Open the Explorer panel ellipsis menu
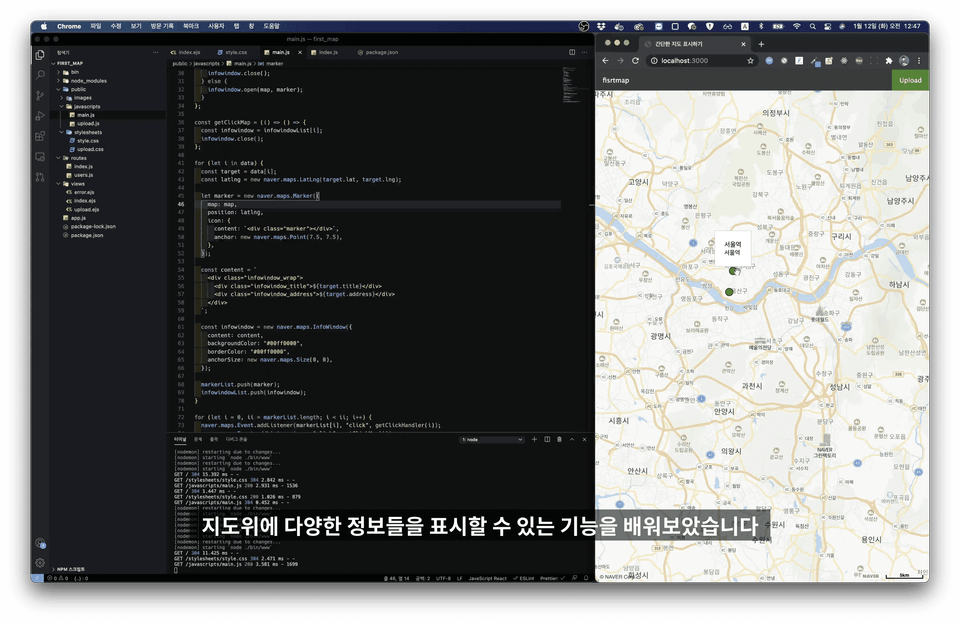The height and width of the screenshot is (623, 960). (156, 53)
